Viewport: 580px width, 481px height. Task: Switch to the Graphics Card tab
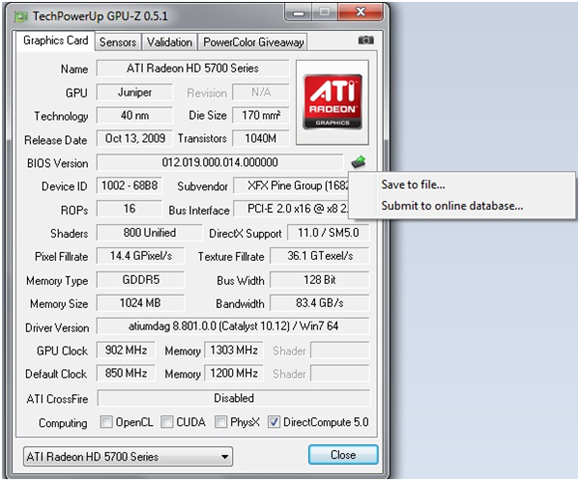tap(55, 40)
